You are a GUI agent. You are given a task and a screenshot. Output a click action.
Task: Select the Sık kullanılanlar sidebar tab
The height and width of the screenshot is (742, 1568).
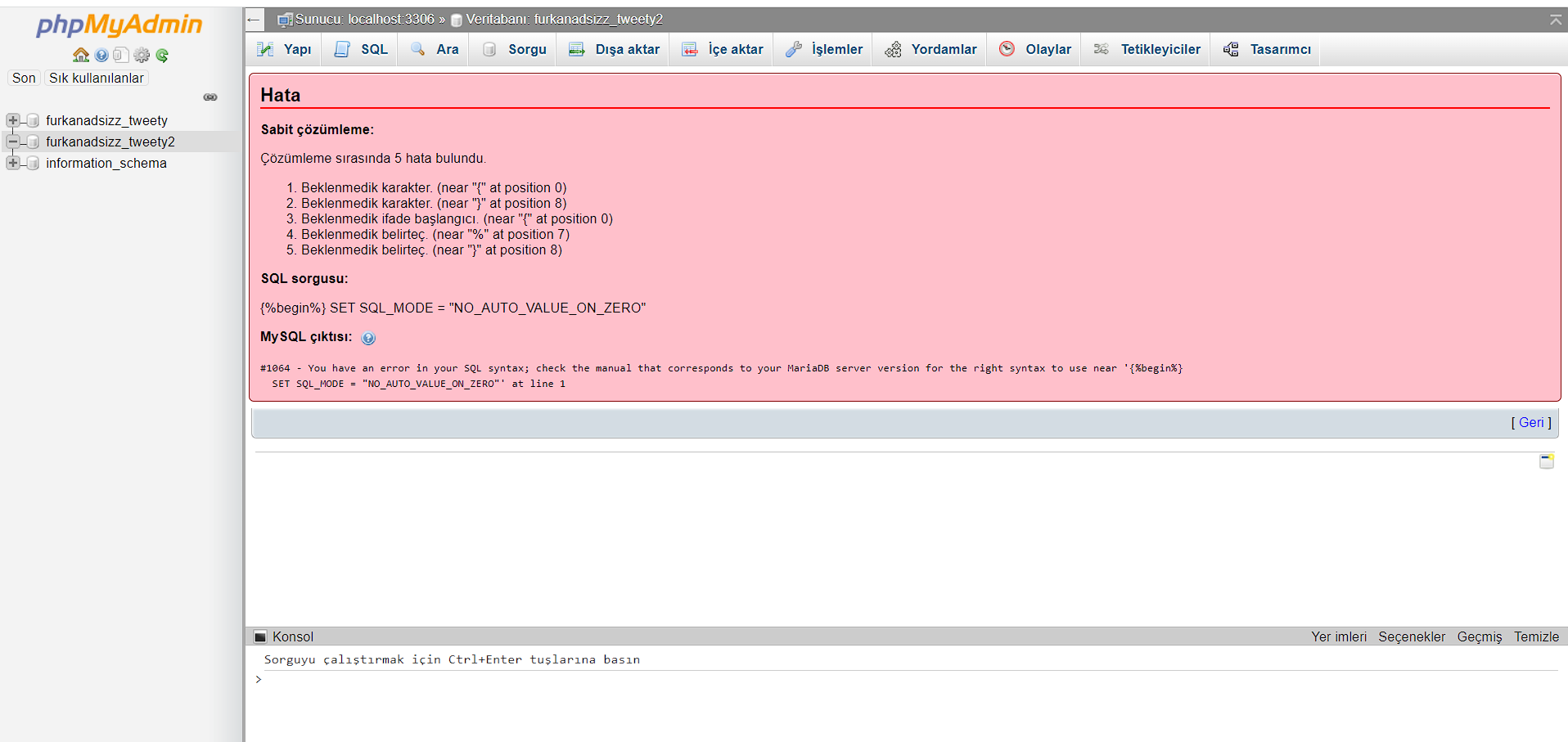click(x=97, y=78)
